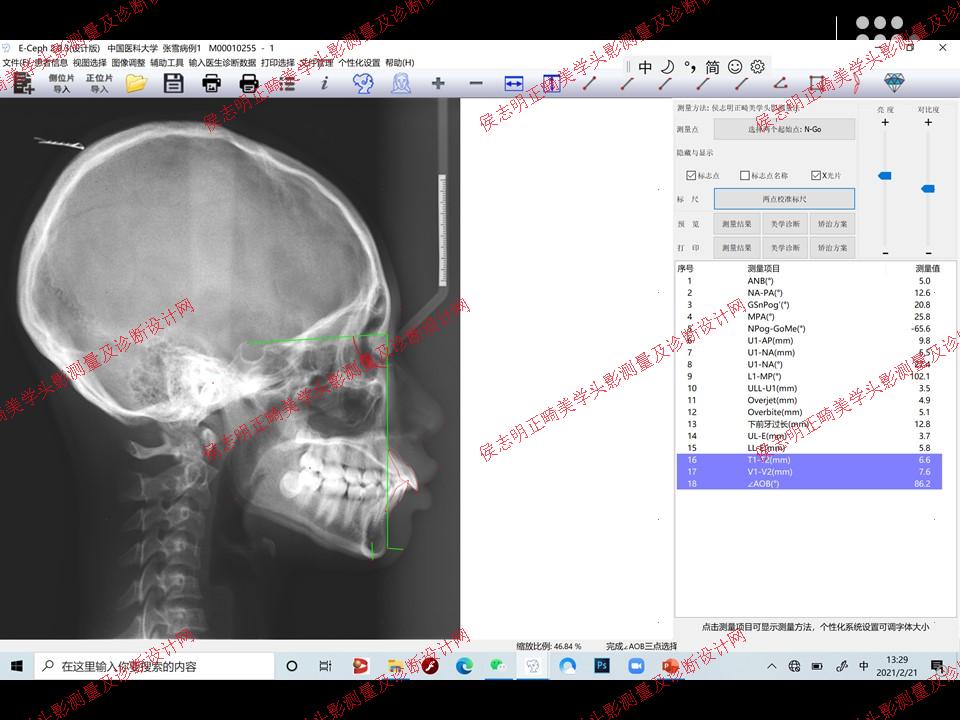Image resolution: width=960 pixels, height=720 pixels.
Task: Select the ANB(°) measurement row
Action: [x=809, y=281]
